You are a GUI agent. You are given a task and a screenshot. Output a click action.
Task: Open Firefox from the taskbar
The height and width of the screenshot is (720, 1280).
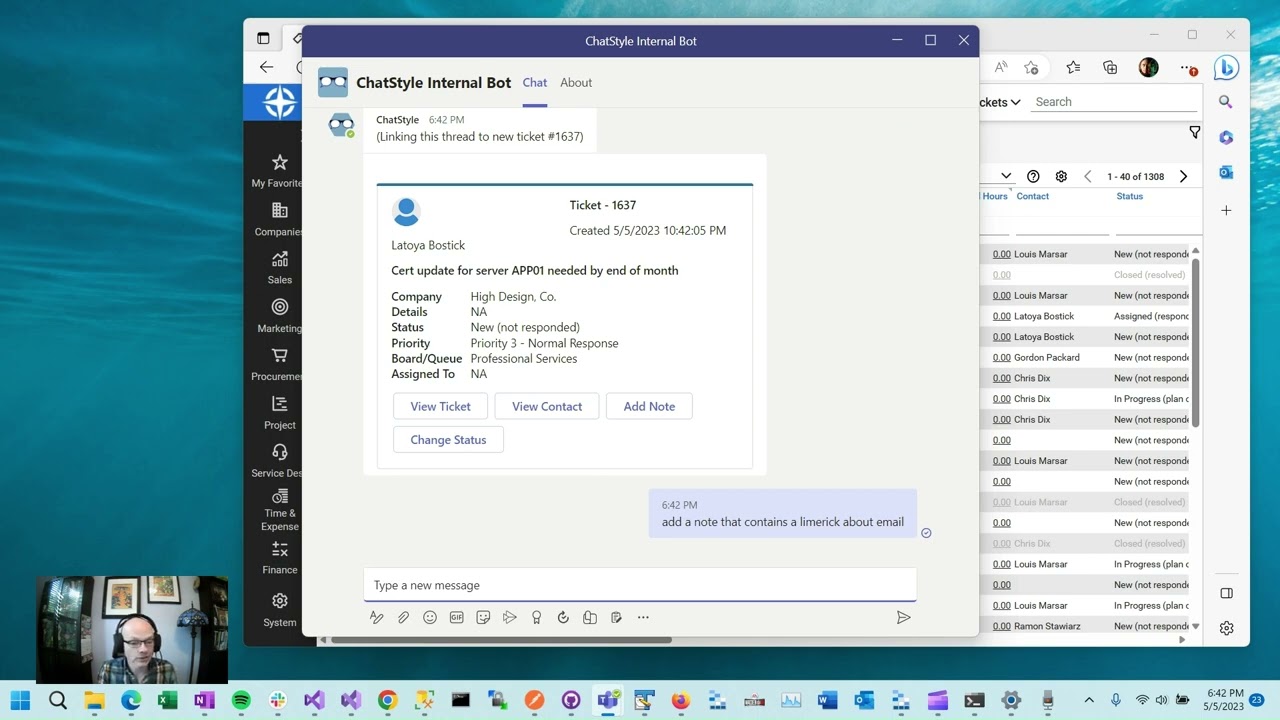[680, 700]
